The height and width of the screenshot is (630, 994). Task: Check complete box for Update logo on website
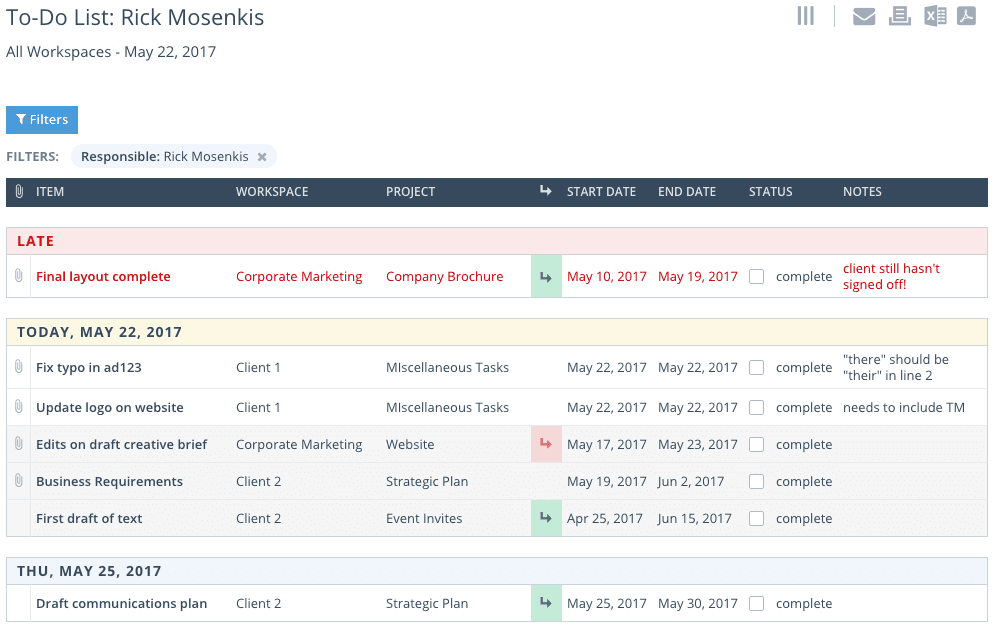coord(757,408)
